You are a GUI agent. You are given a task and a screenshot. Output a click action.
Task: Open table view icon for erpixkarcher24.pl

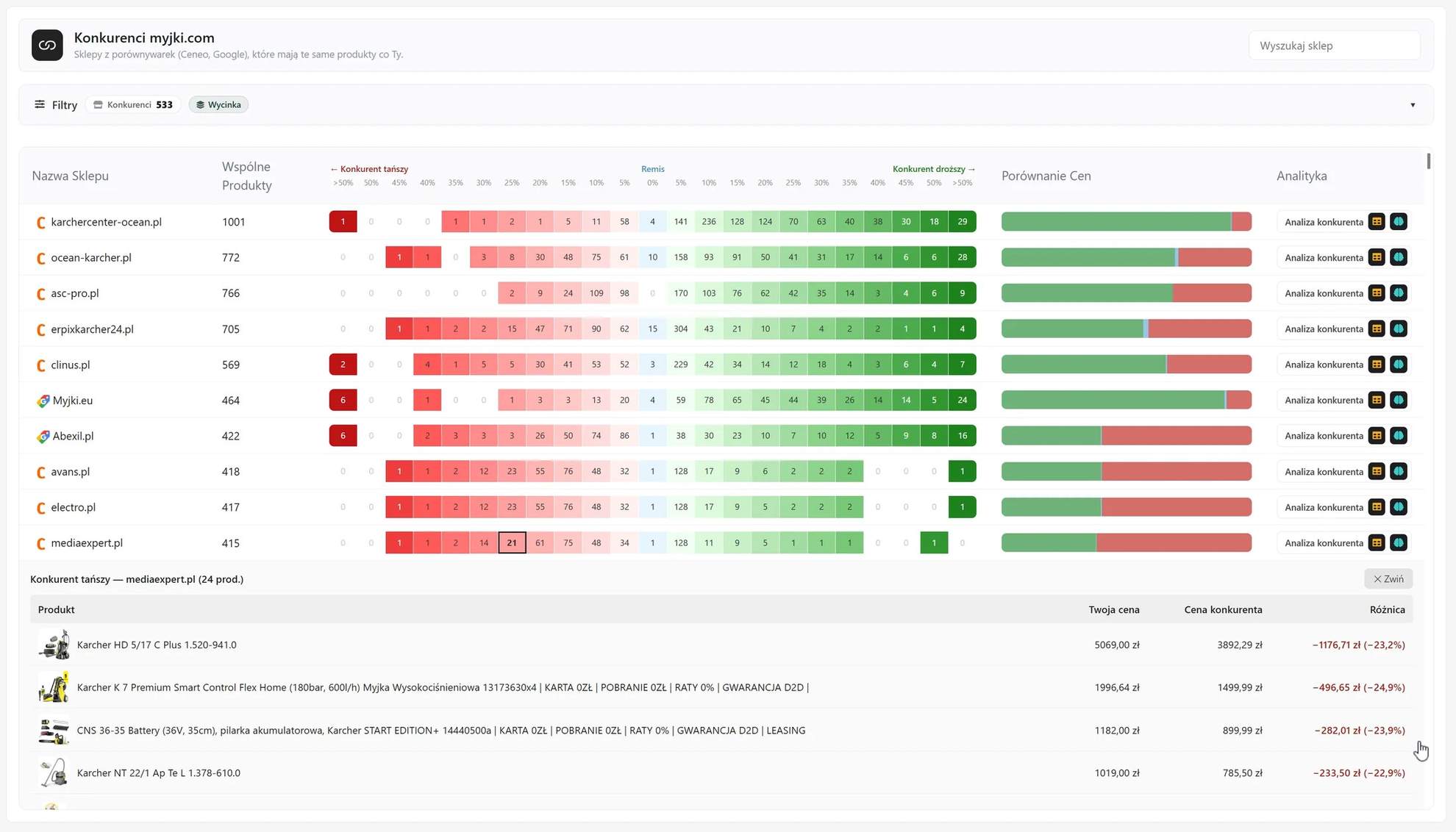(1377, 329)
